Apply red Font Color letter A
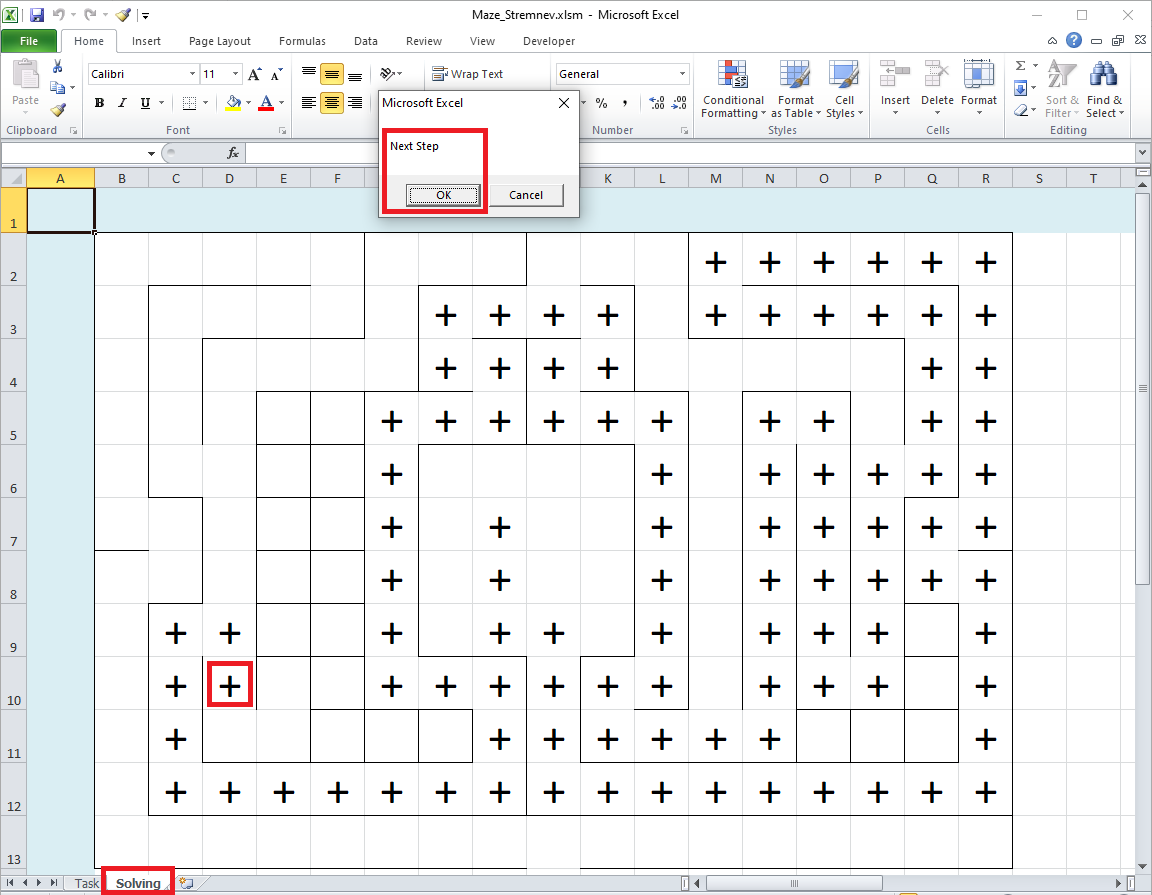 coord(267,103)
